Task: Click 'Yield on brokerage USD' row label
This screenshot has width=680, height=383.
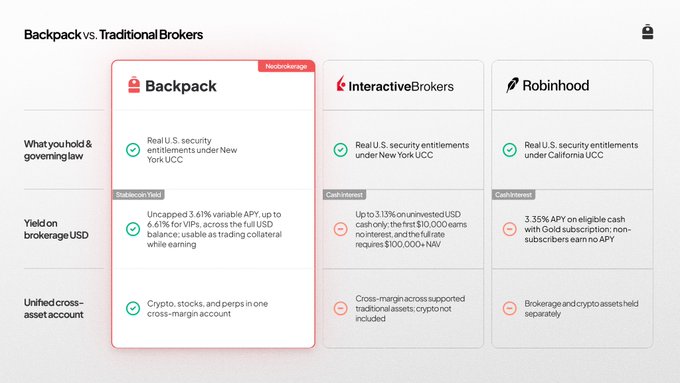Action: click(56, 229)
